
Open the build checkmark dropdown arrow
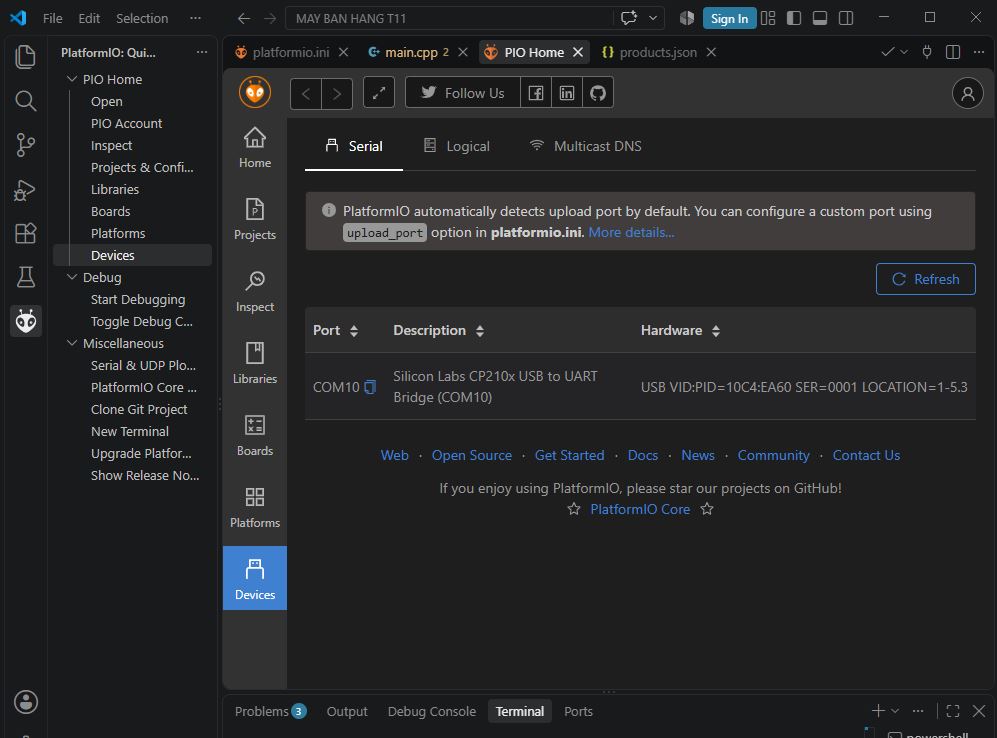coord(904,52)
